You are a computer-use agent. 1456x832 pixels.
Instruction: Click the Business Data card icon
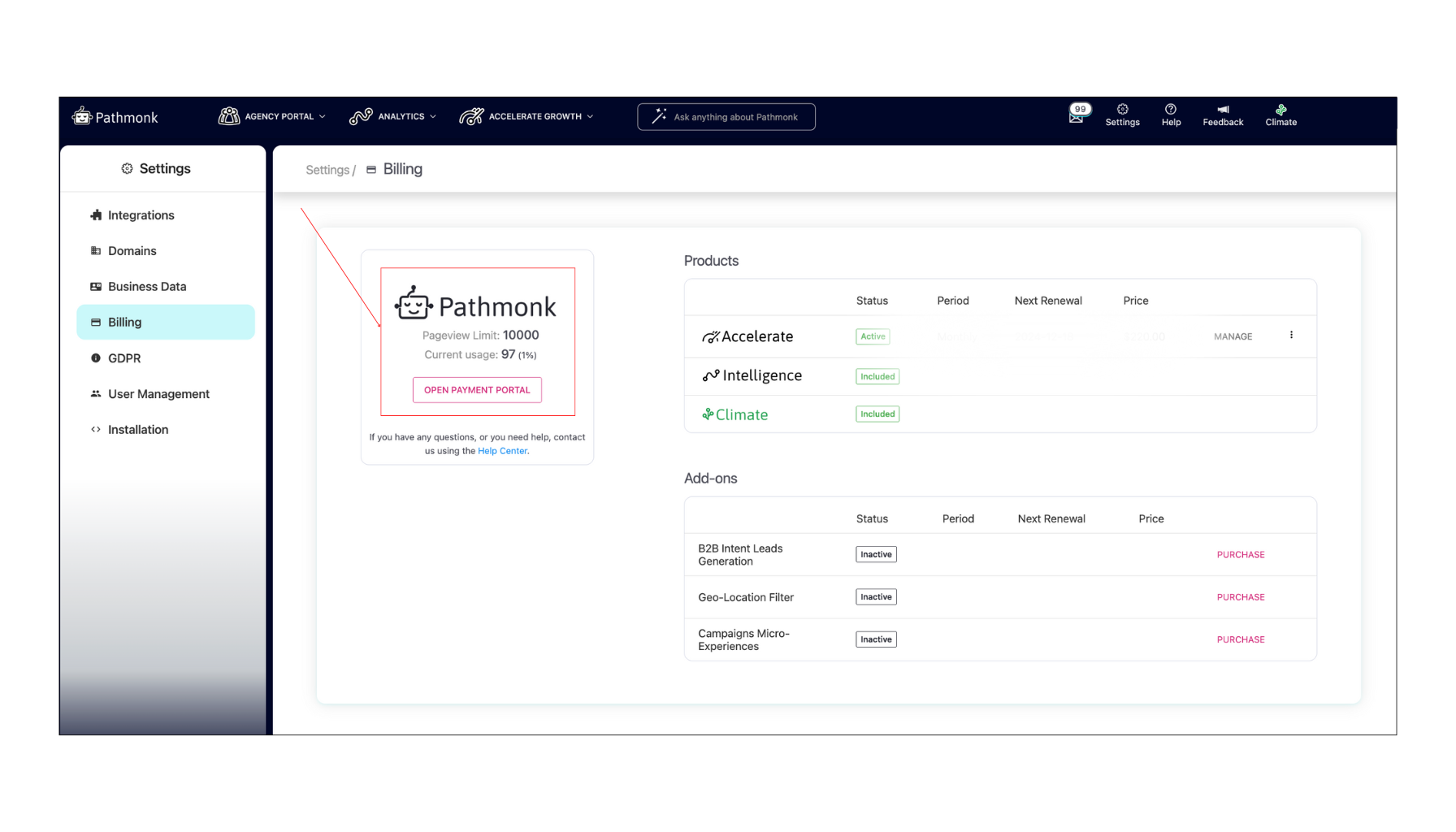pyautogui.click(x=96, y=286)
